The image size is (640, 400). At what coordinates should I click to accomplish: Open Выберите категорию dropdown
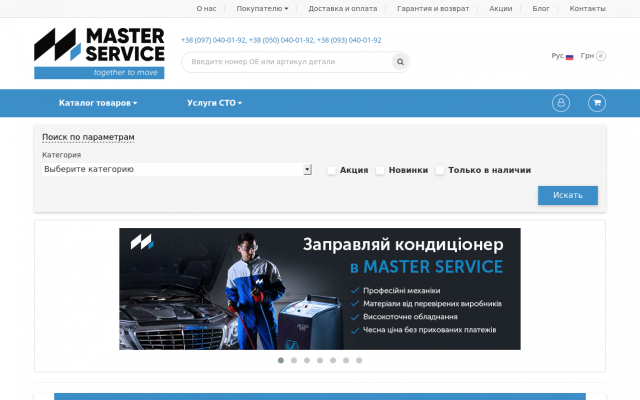[x=177, y=169]
